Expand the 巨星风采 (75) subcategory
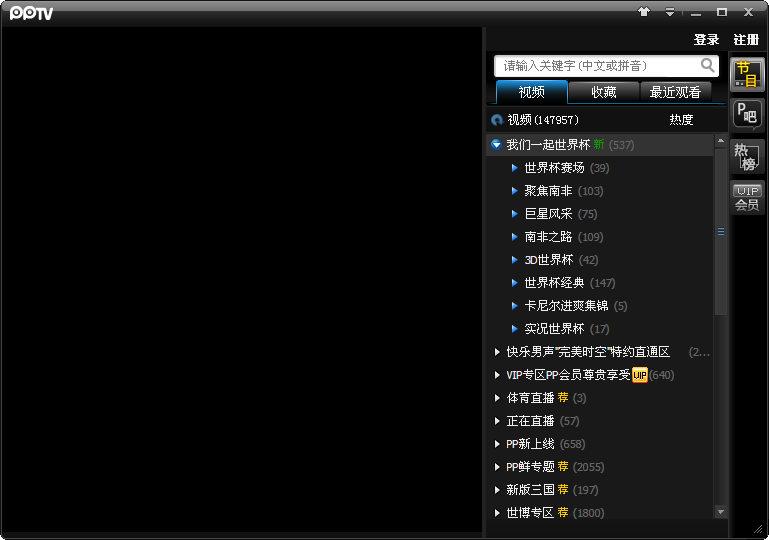The image size is (769, 540). [514, 214]
